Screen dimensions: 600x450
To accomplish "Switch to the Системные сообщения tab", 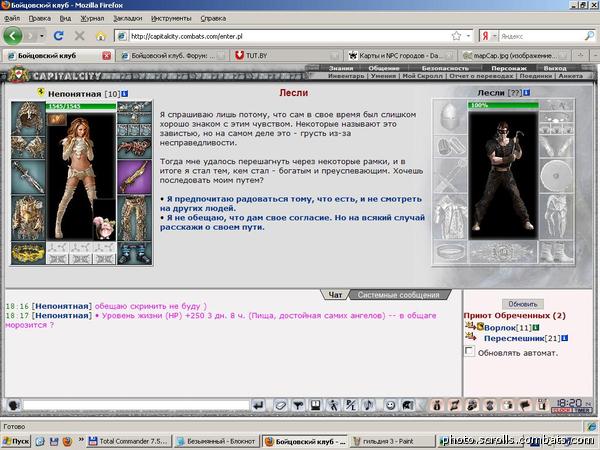I will tap(398, 295).
